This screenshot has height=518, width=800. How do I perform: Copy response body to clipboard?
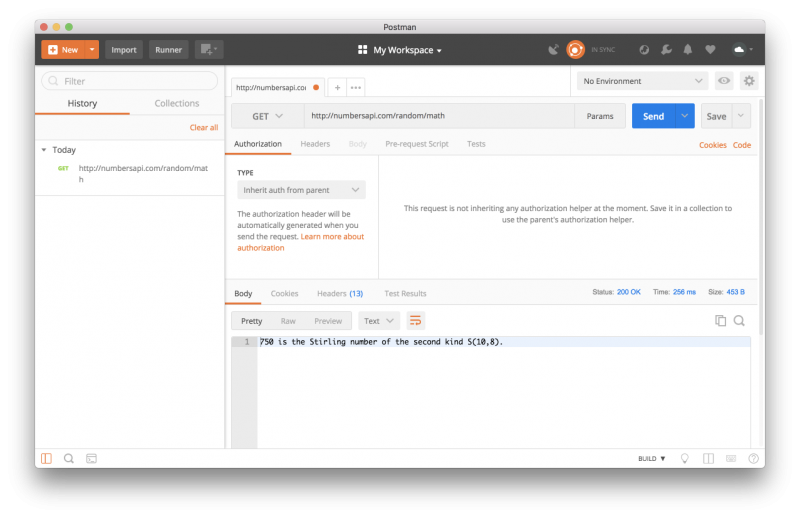720,321
